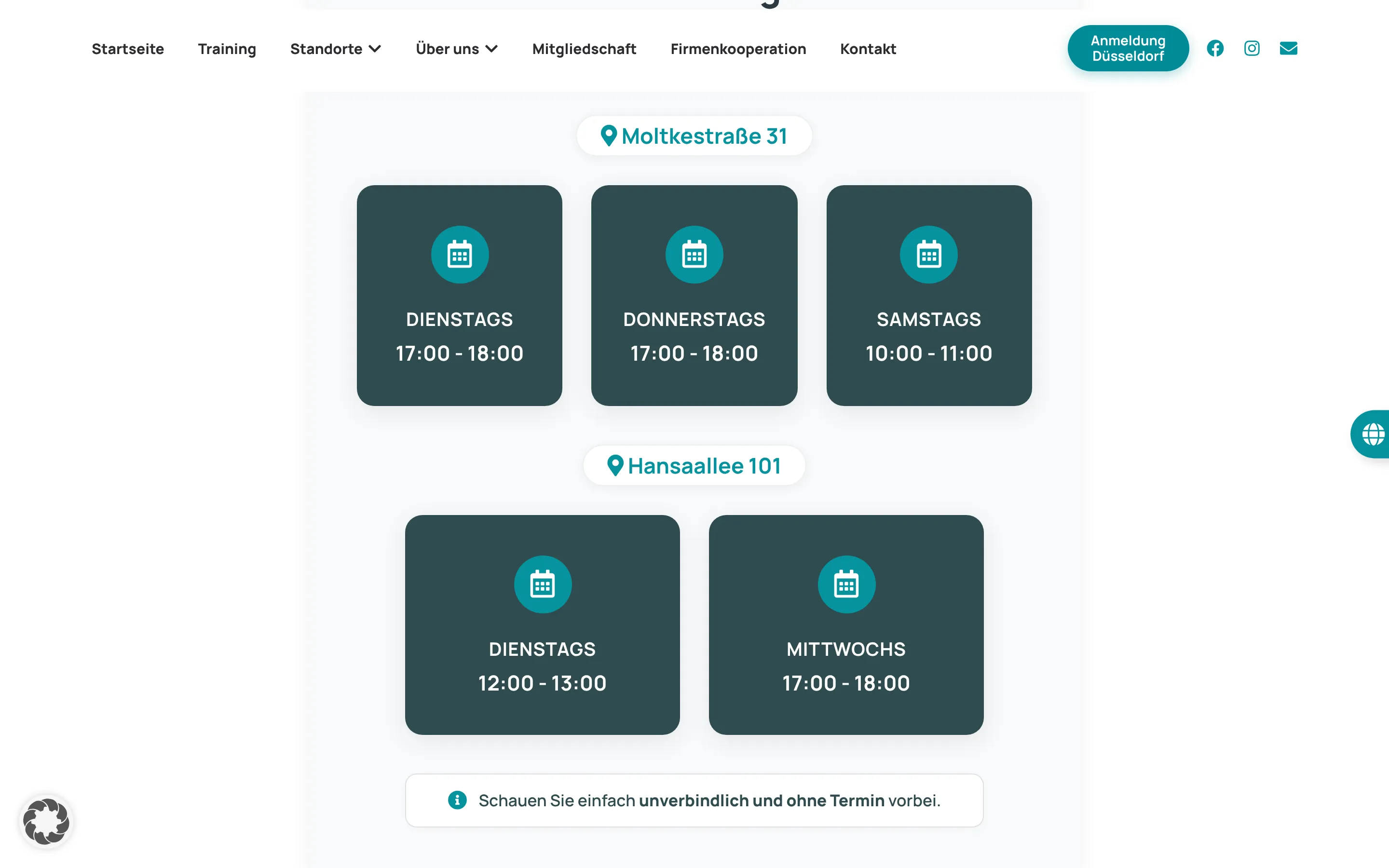Click the SAMSTAGS card title

click(929, 319)
